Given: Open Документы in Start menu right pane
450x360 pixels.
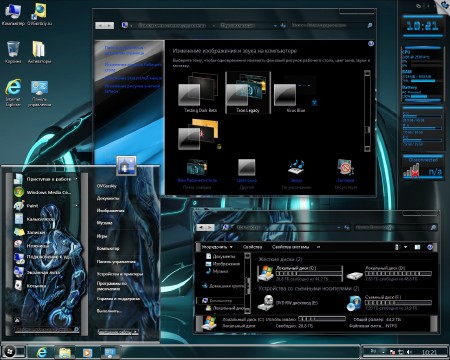Looking at the screenshot, I should pyautogui.click(x=108, y=198).
